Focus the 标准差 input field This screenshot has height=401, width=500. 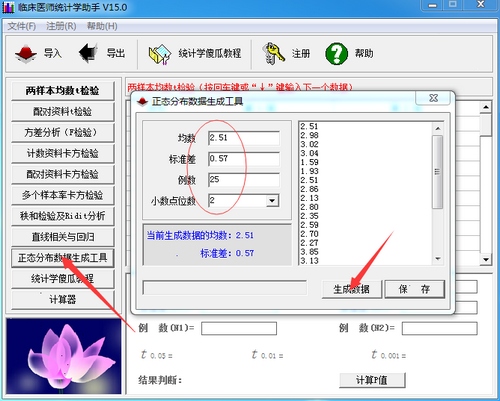click(244, 159)
